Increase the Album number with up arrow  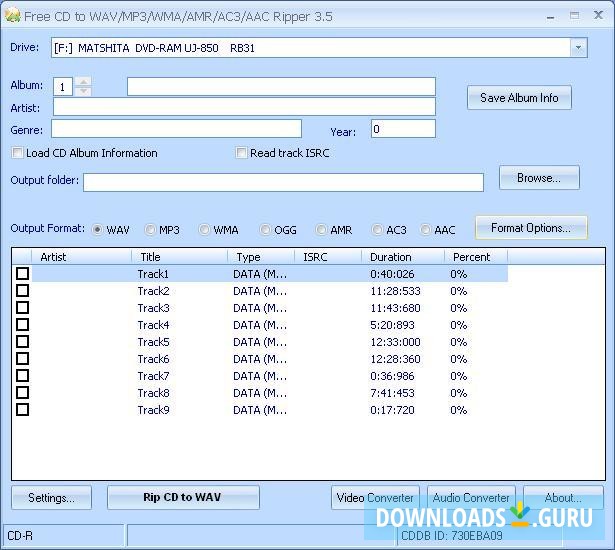tap(83, 82)
